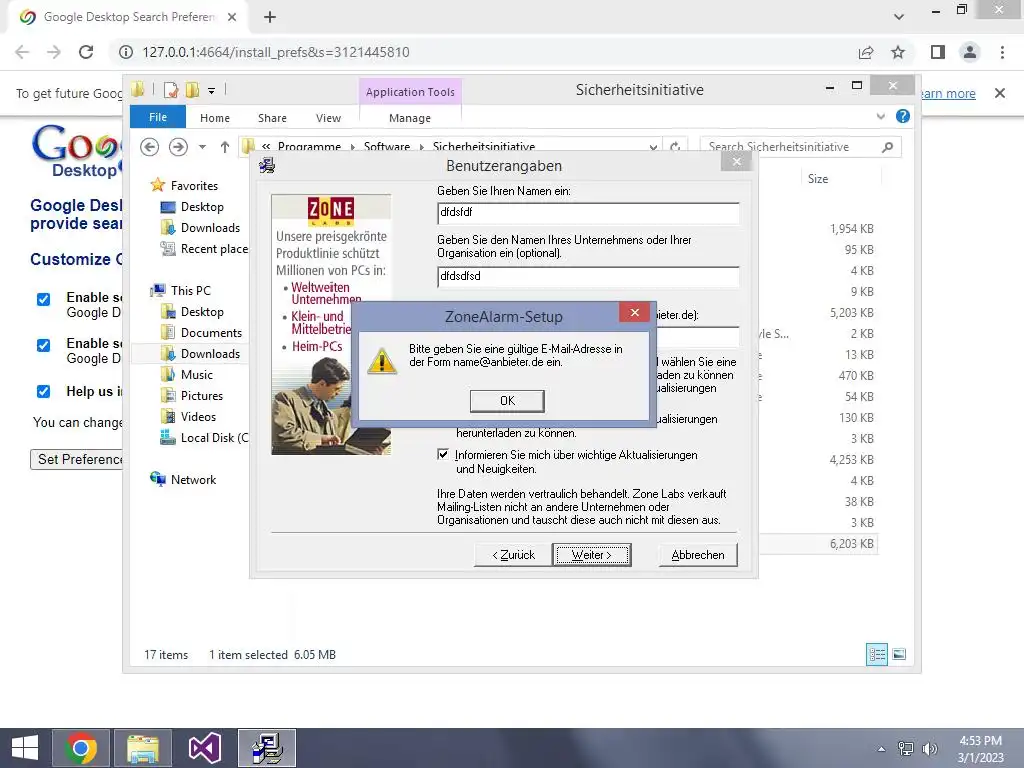Select This PC in navigation pane
This screenshot has height=768, width=1024.
pos(190,291)
